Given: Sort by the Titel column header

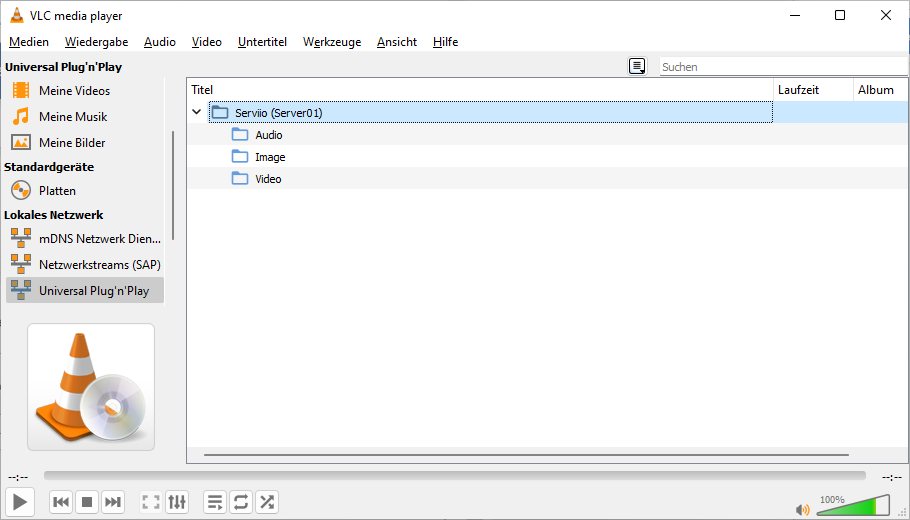Looking at the screenshot, I should click(x=480, y=90).
